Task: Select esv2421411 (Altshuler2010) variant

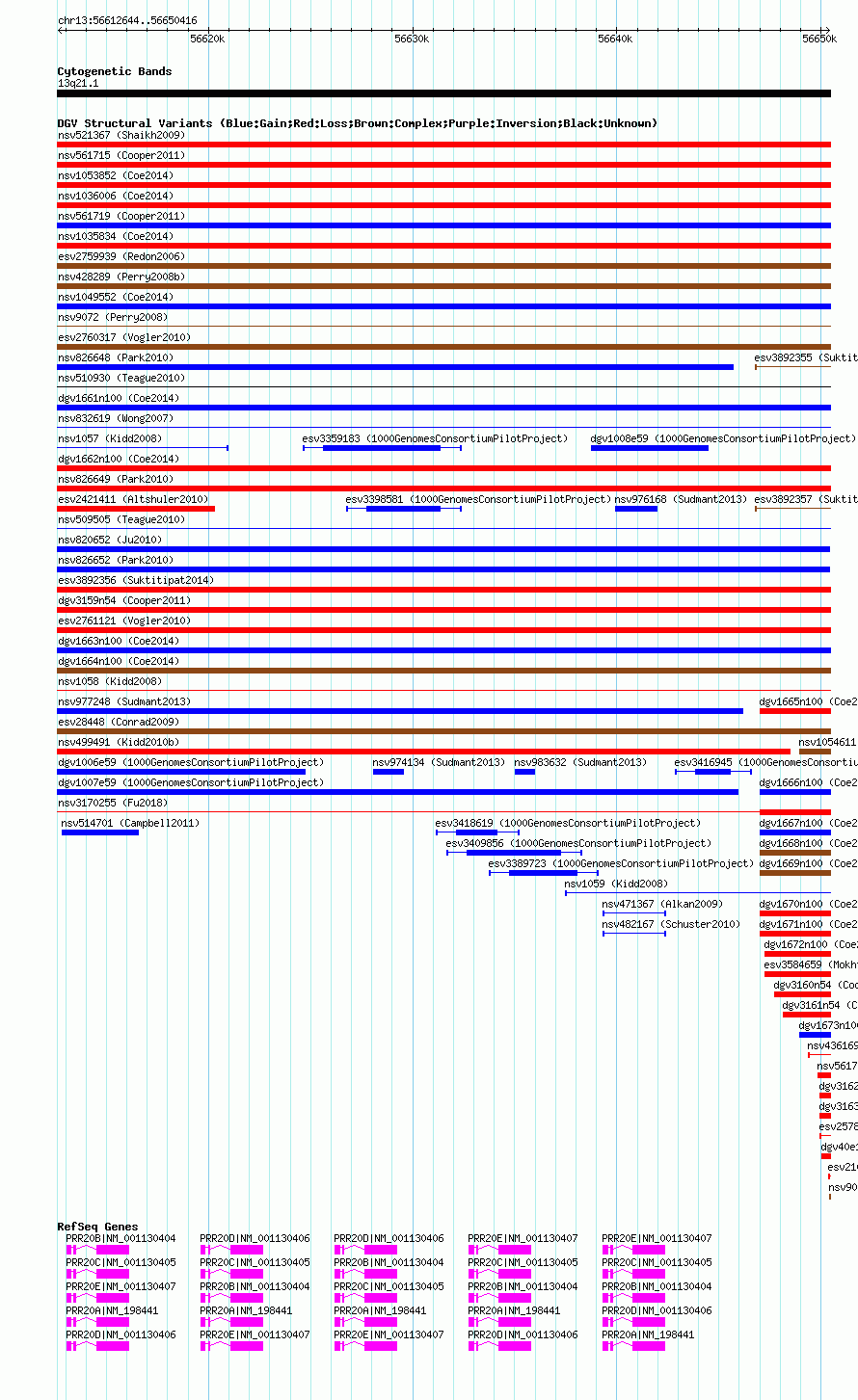Action: pyautogui.click(x=133, y=499)
